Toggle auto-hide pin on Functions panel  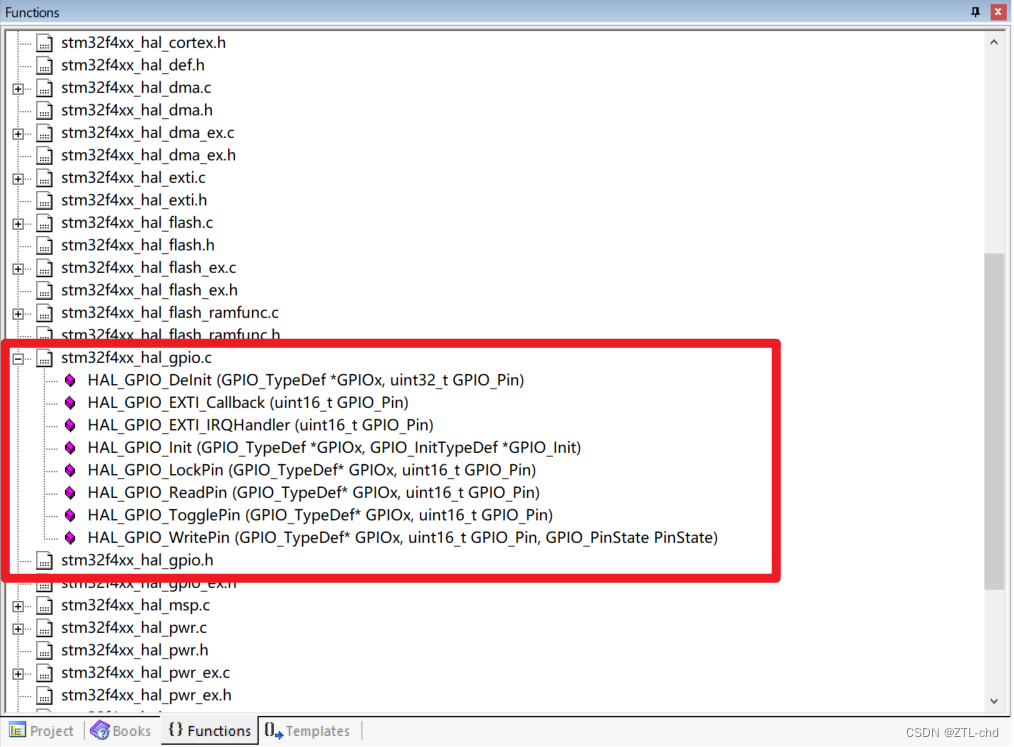[x=975, y=12]
